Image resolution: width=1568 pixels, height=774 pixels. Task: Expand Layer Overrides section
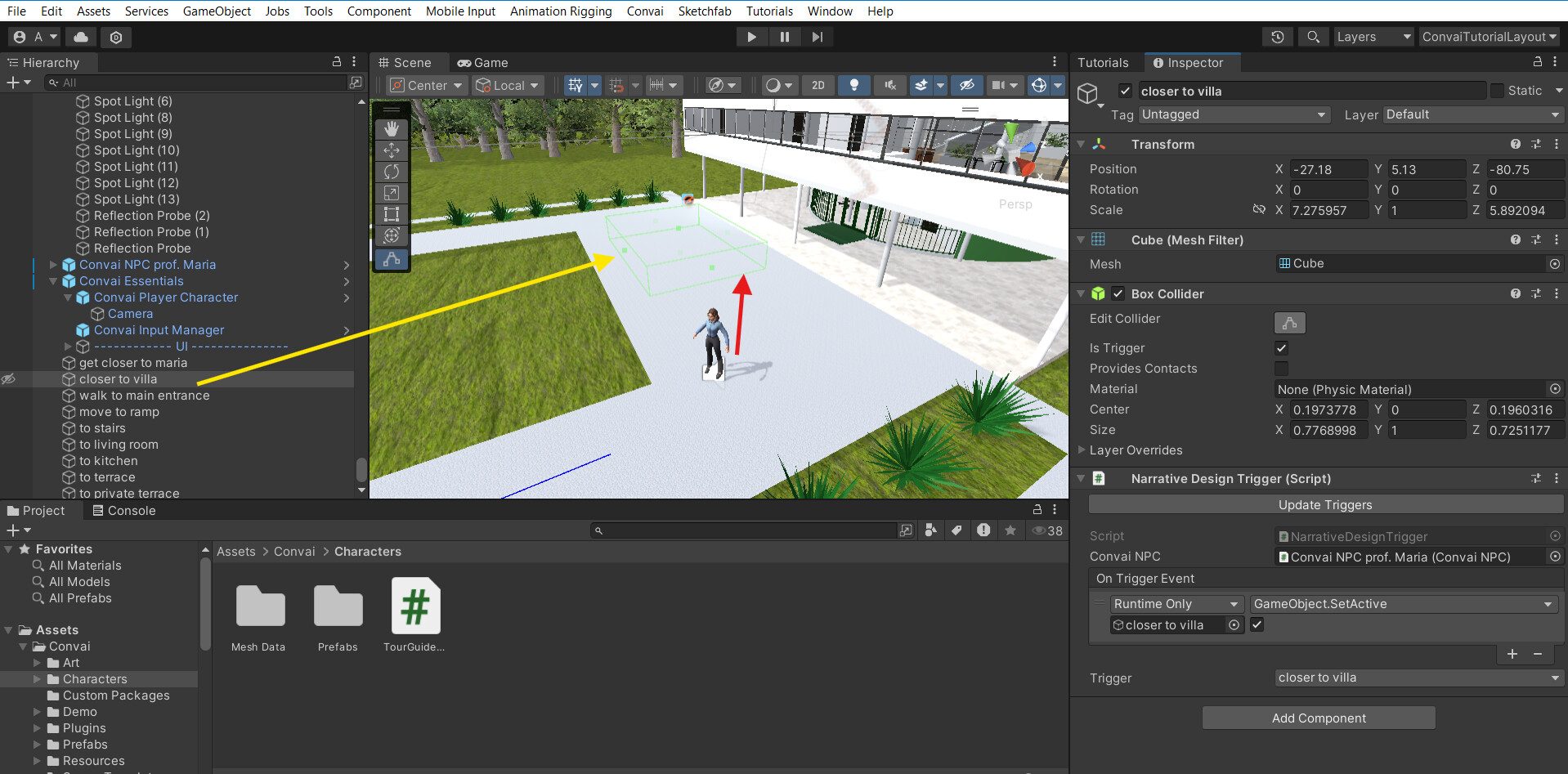pyautogui.click(x=1082, y=450)
